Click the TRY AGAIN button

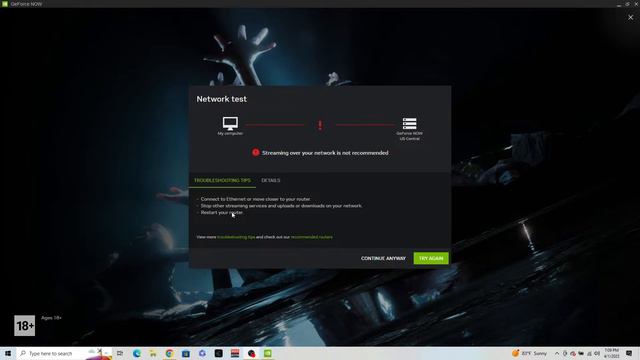pyautogui.click(x=431, y=258)
